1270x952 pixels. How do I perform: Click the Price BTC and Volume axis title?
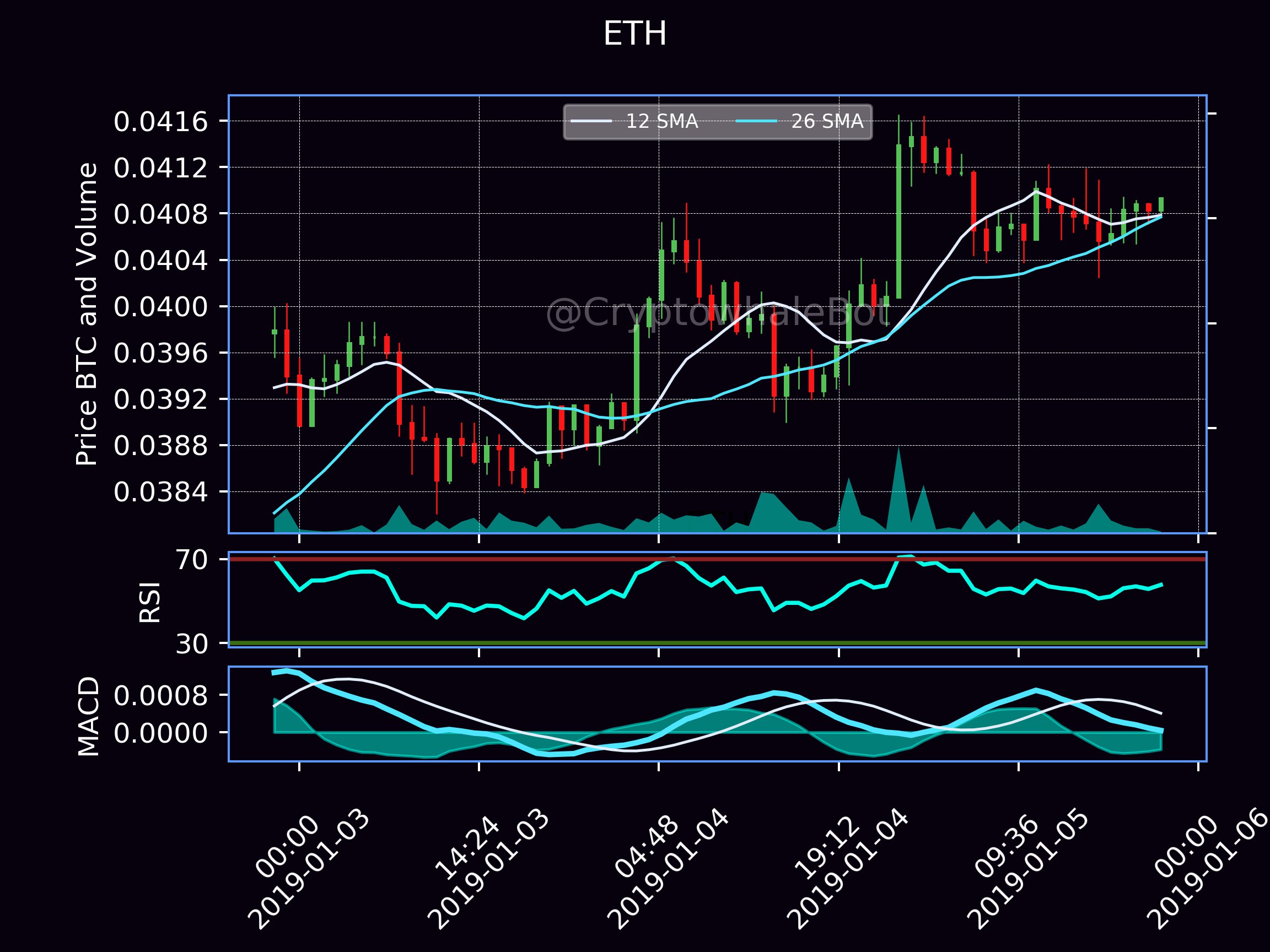click(x=87, y=314)
